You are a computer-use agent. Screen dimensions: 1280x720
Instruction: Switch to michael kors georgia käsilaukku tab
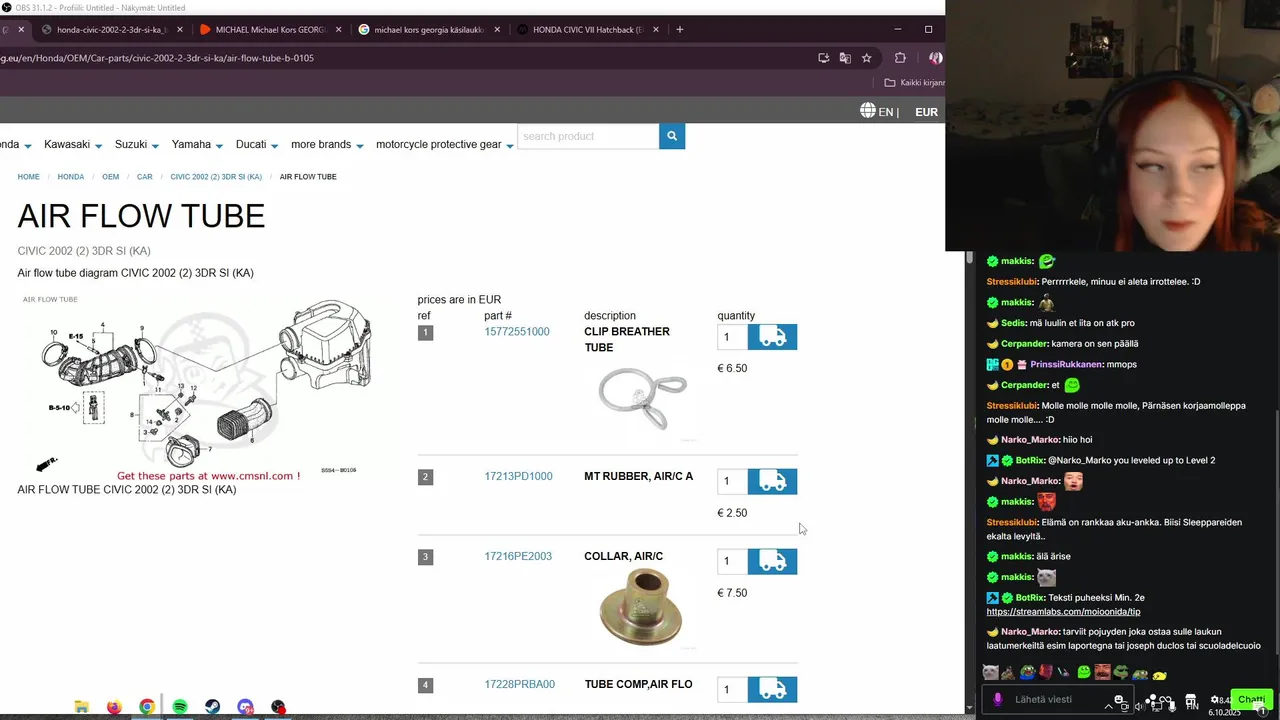(428, 30)
